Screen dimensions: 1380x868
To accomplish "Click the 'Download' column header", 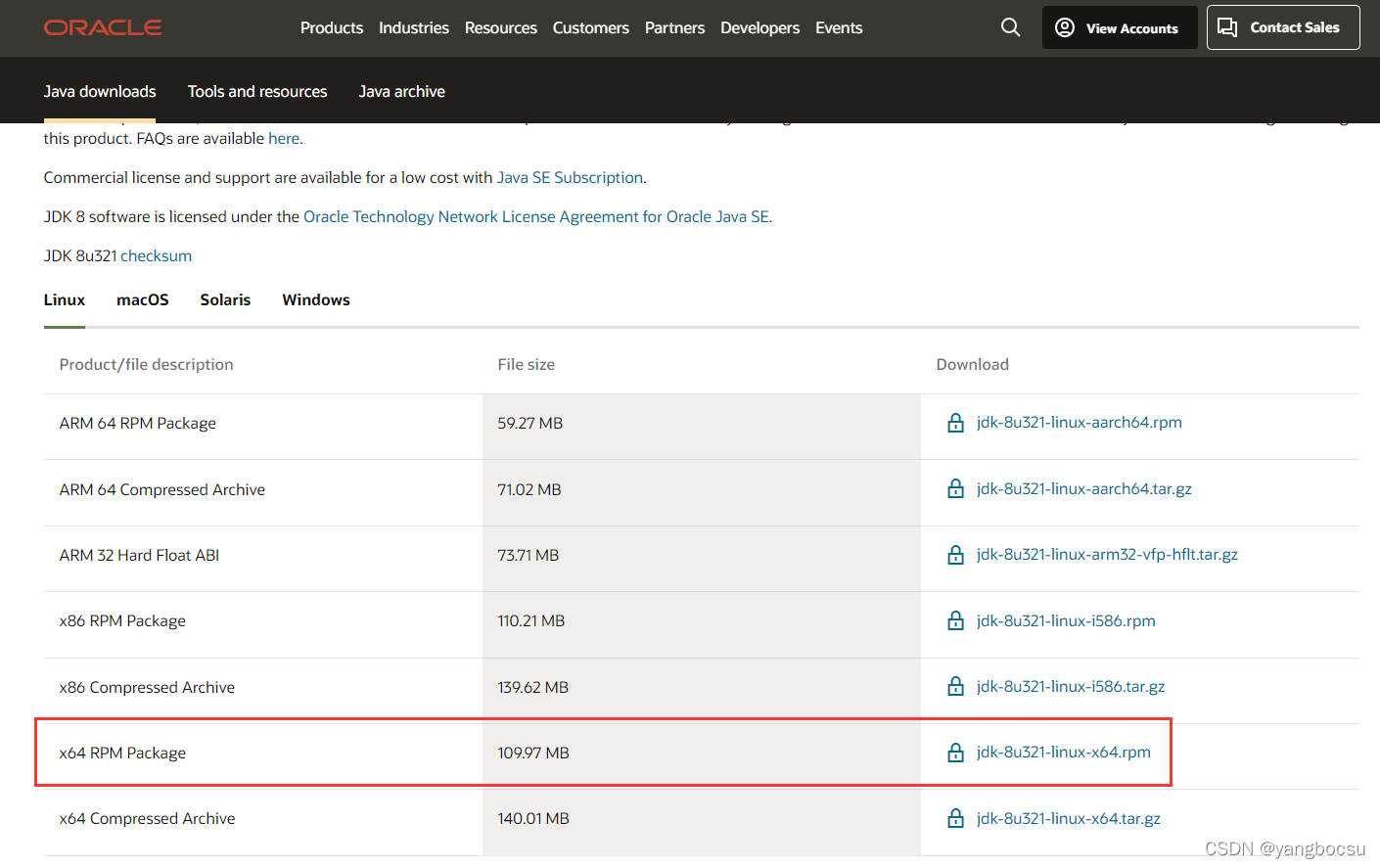I will tap(973, 364).
